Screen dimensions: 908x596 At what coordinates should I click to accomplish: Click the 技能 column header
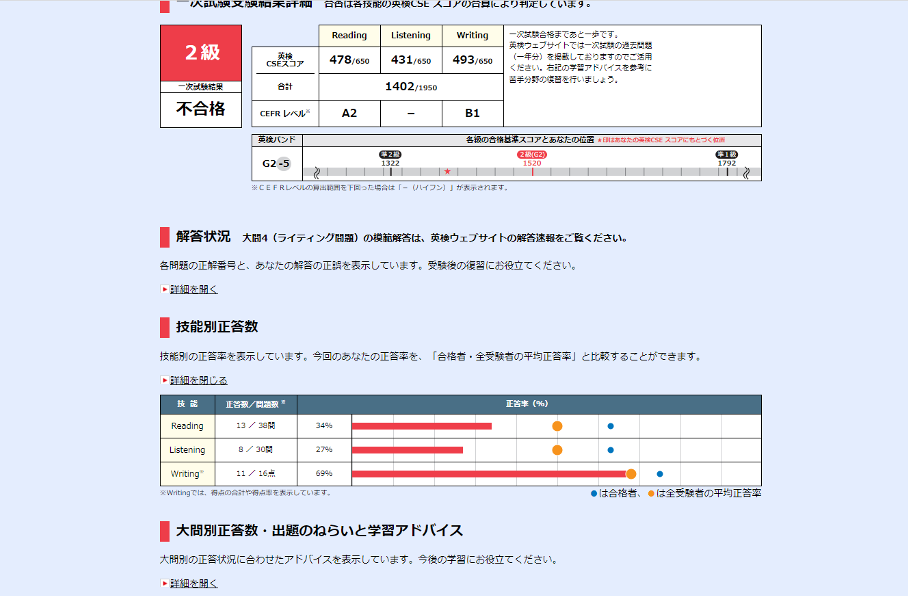tap(188, 404)
